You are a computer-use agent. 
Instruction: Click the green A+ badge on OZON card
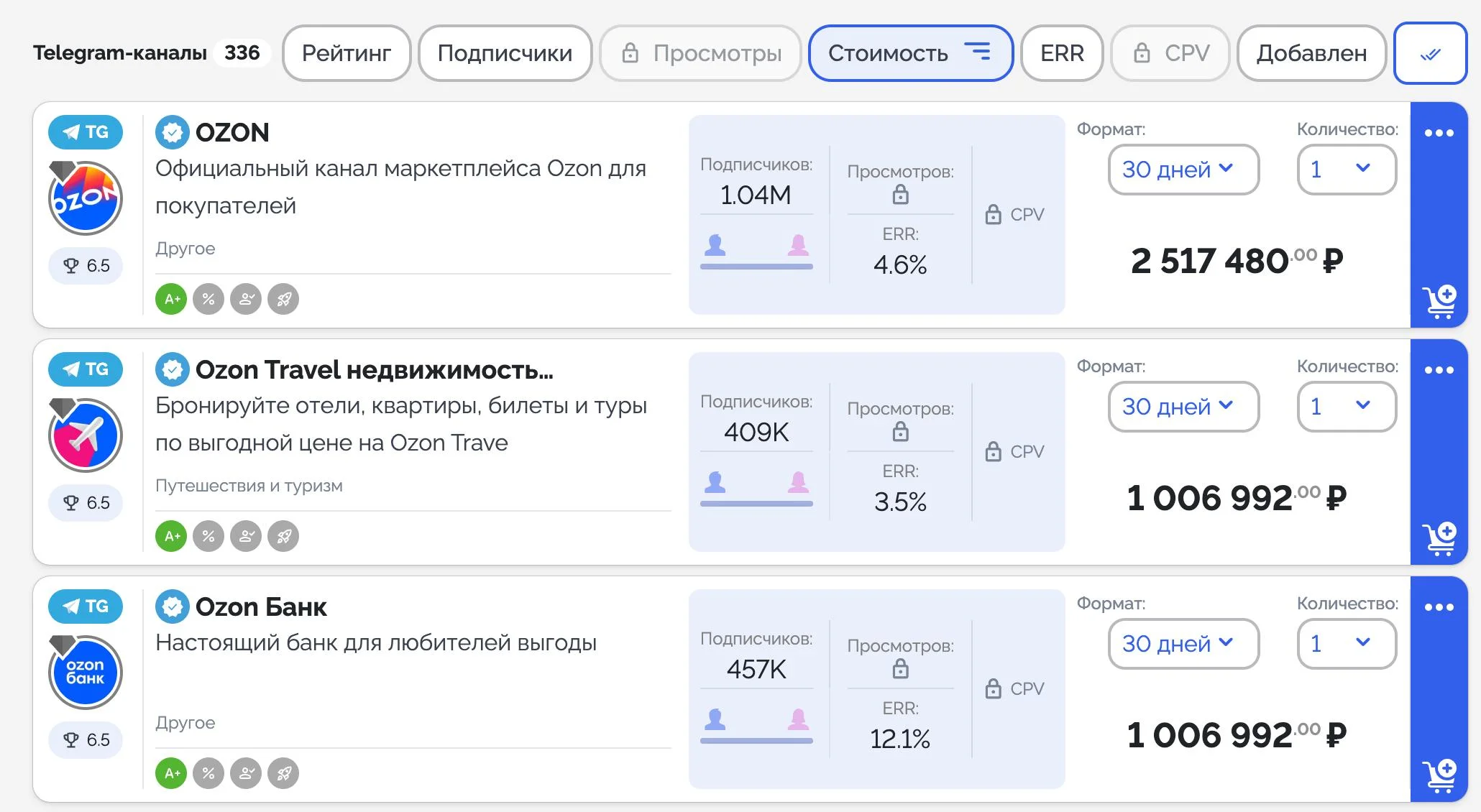(171, 299)
